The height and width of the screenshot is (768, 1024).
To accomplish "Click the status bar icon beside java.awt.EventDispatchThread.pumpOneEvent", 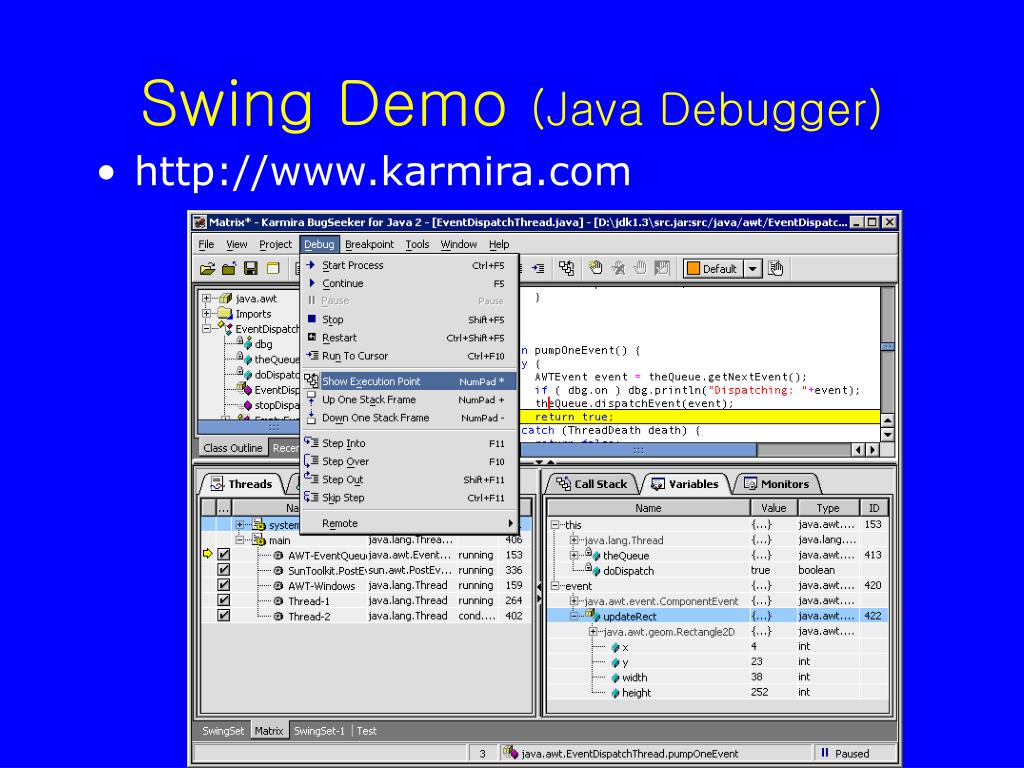I will [511, 753].
